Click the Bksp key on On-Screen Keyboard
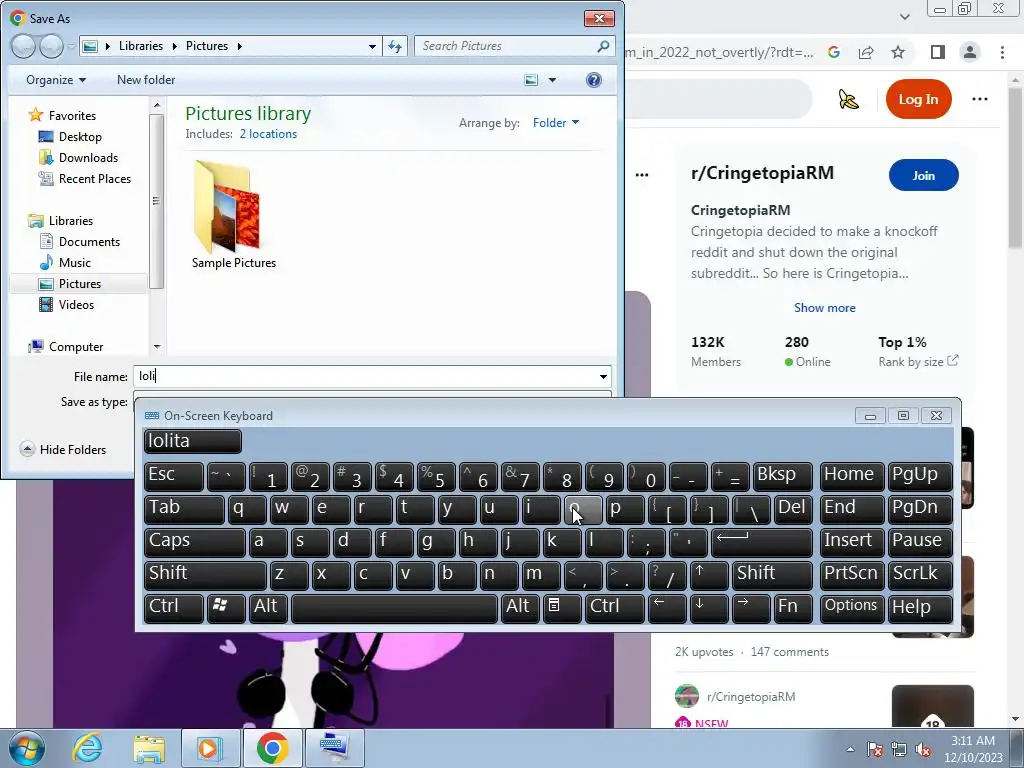The height and width of the screenshot is (768, 1024). tap(782, 476)
